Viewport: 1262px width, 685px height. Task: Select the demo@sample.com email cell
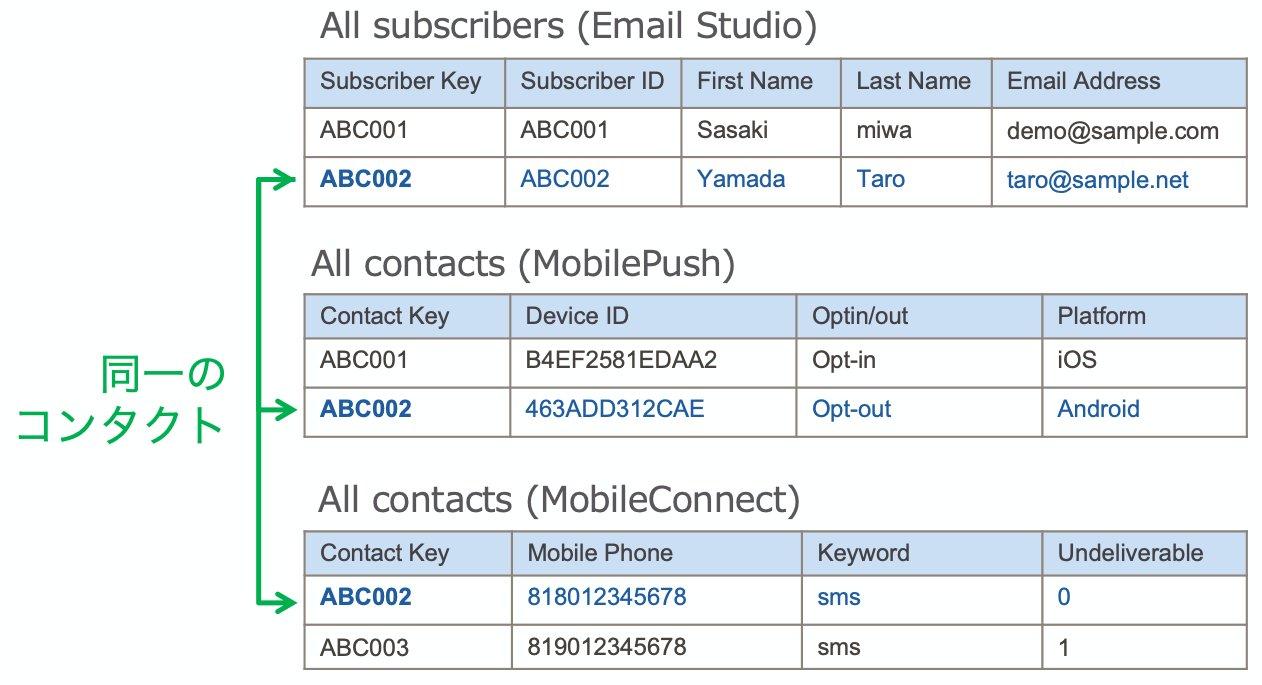coord(1112,131)
